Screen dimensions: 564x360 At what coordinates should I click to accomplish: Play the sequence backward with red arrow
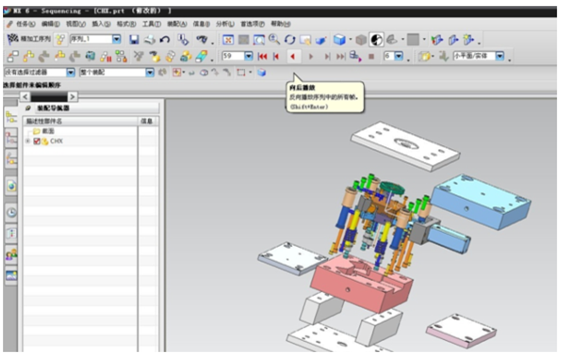point(293,56)
